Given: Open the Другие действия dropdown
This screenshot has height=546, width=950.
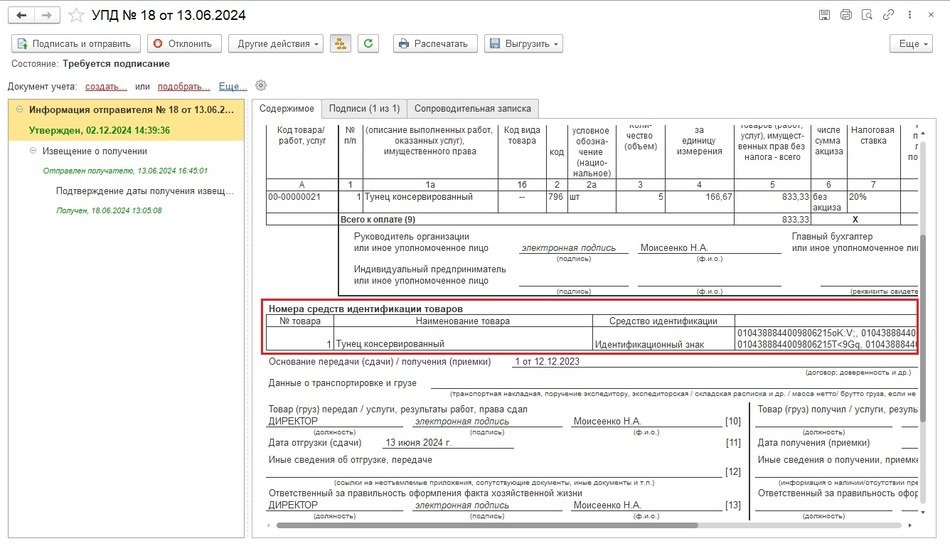Looking at the screenshot, I should coord(275,44).
